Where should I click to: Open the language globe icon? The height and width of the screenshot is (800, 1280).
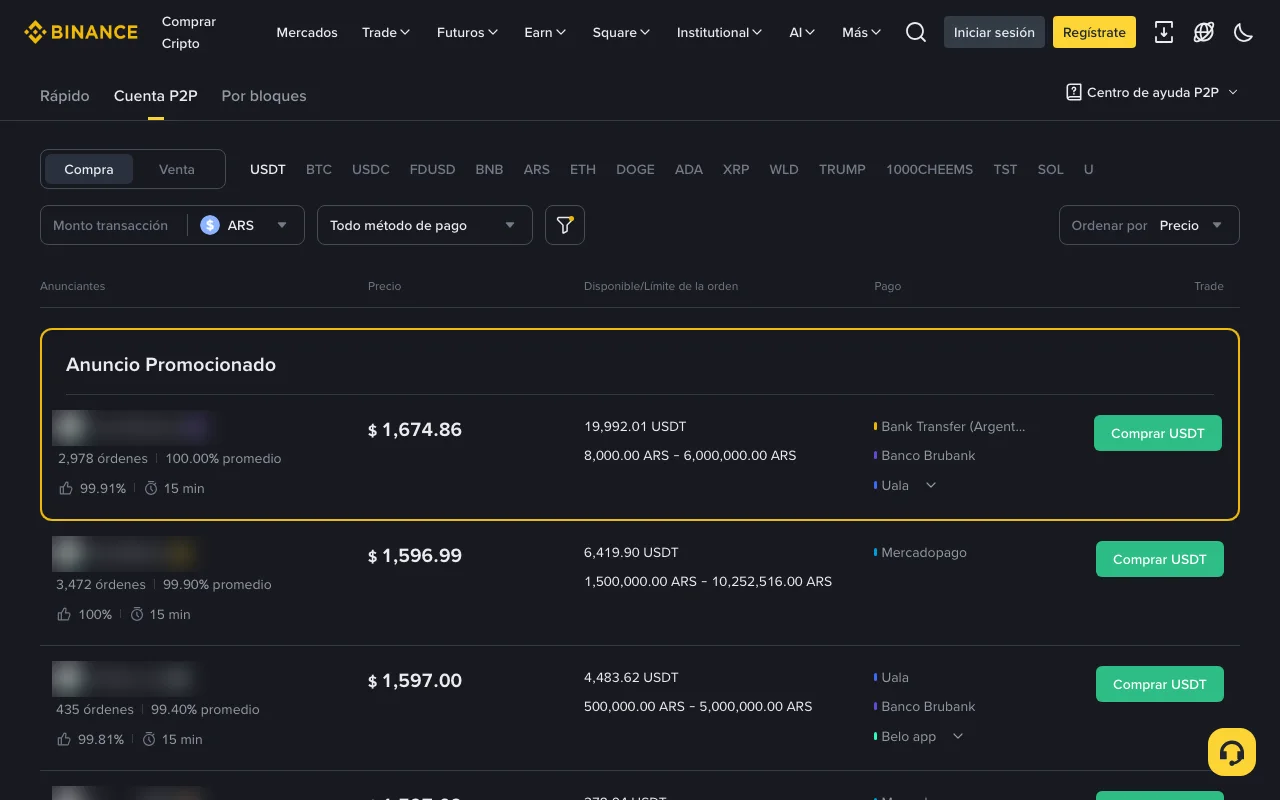coord(1204,32)
